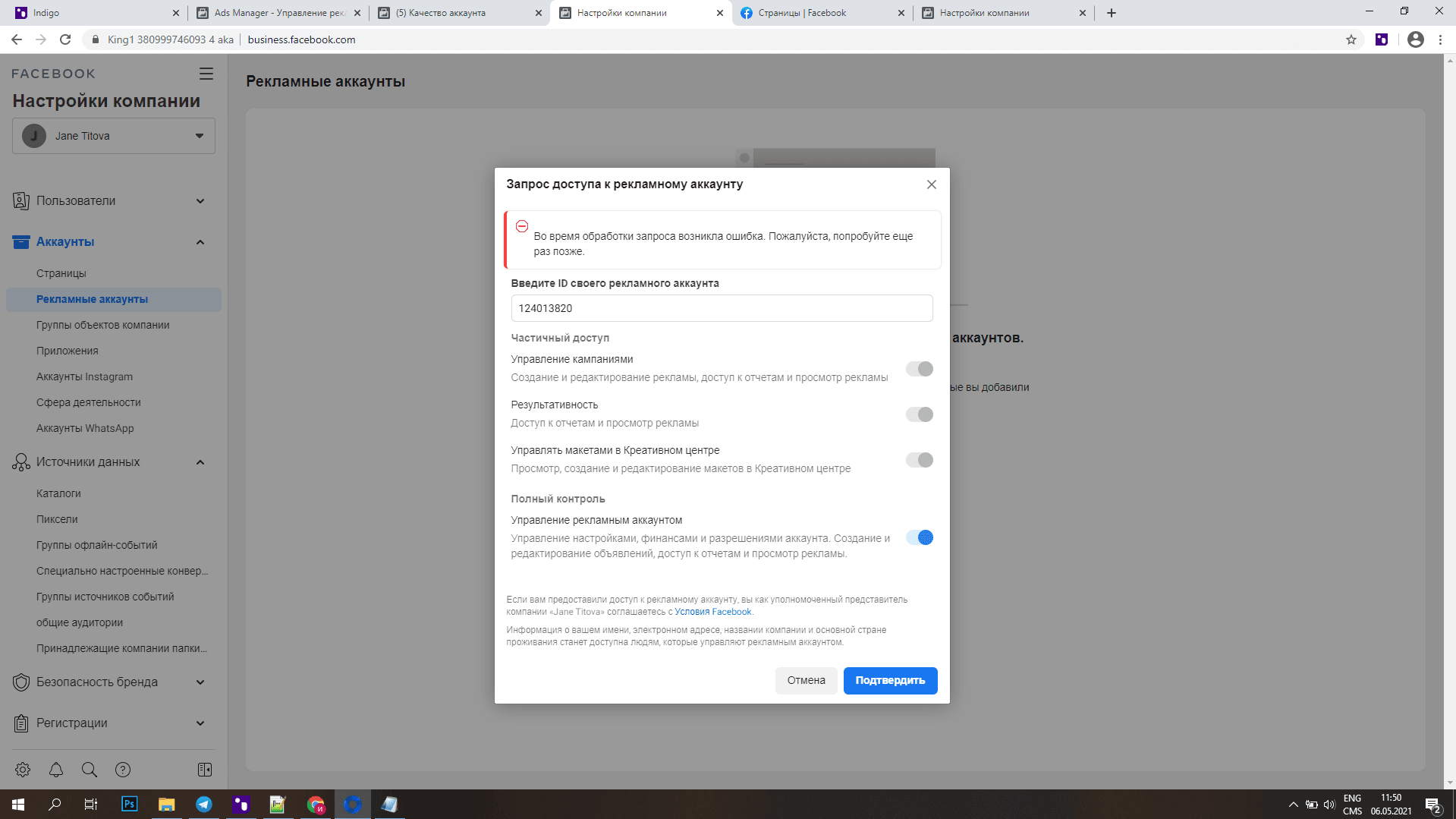Open Страницы in the sidebar
Screen dimensions: 1456x819
[x=61, y=273]
